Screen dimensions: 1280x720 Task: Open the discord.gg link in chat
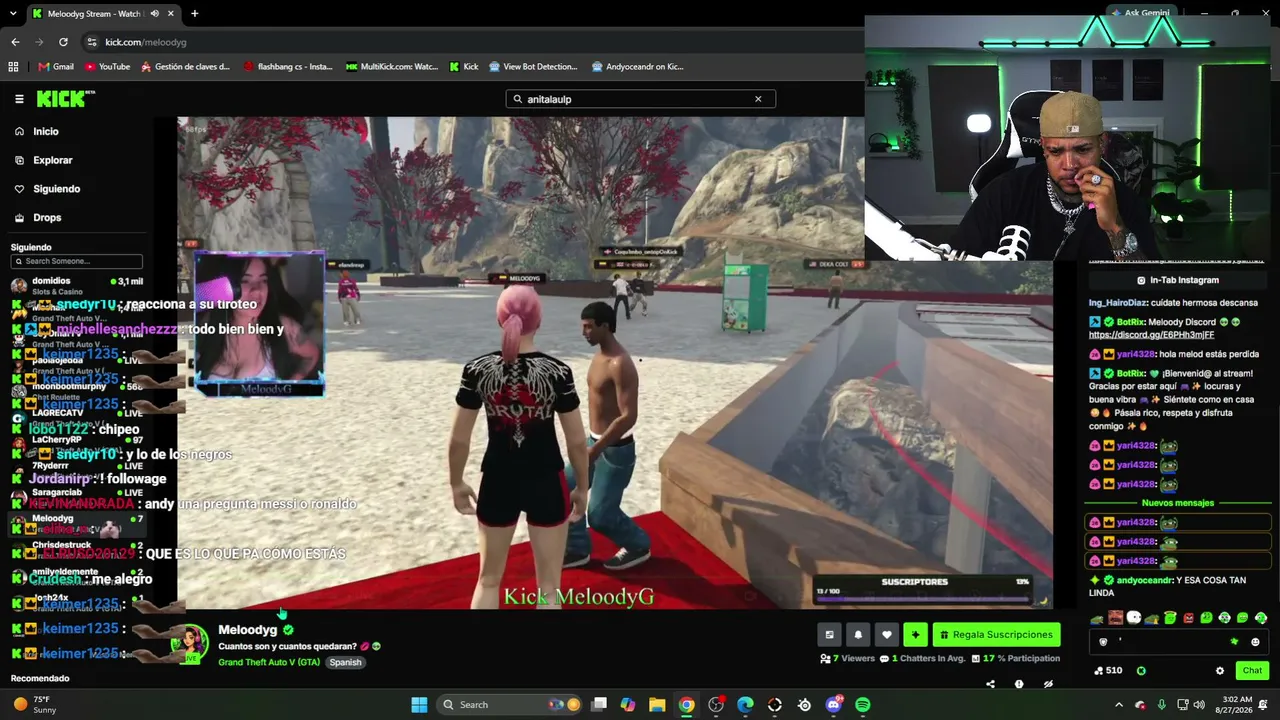click(1151, 335)
